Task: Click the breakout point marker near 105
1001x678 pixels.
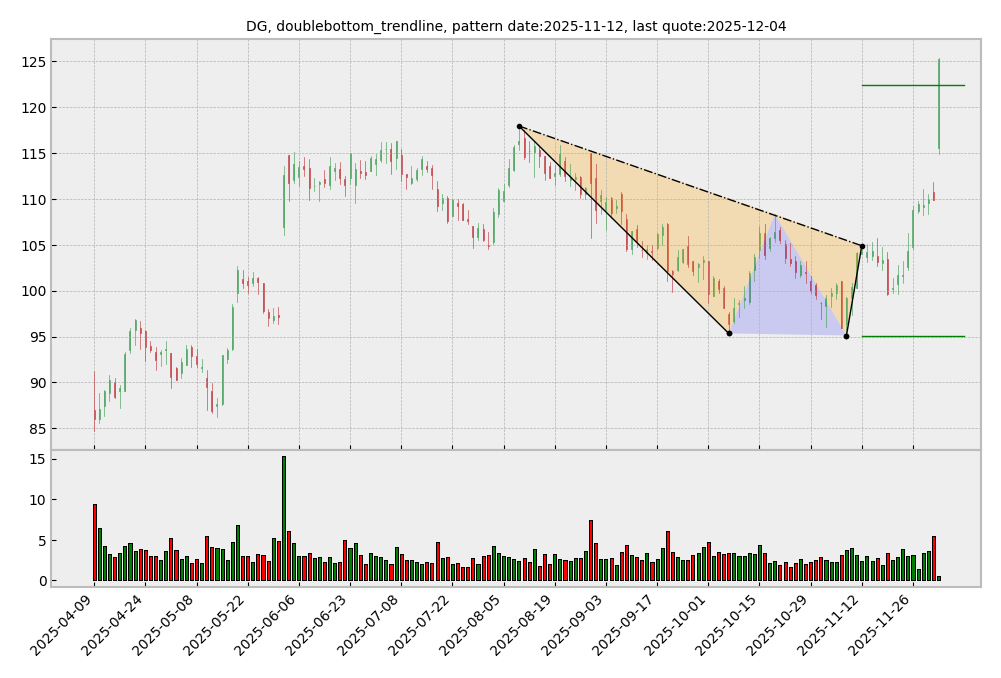Action: point(862,246)
